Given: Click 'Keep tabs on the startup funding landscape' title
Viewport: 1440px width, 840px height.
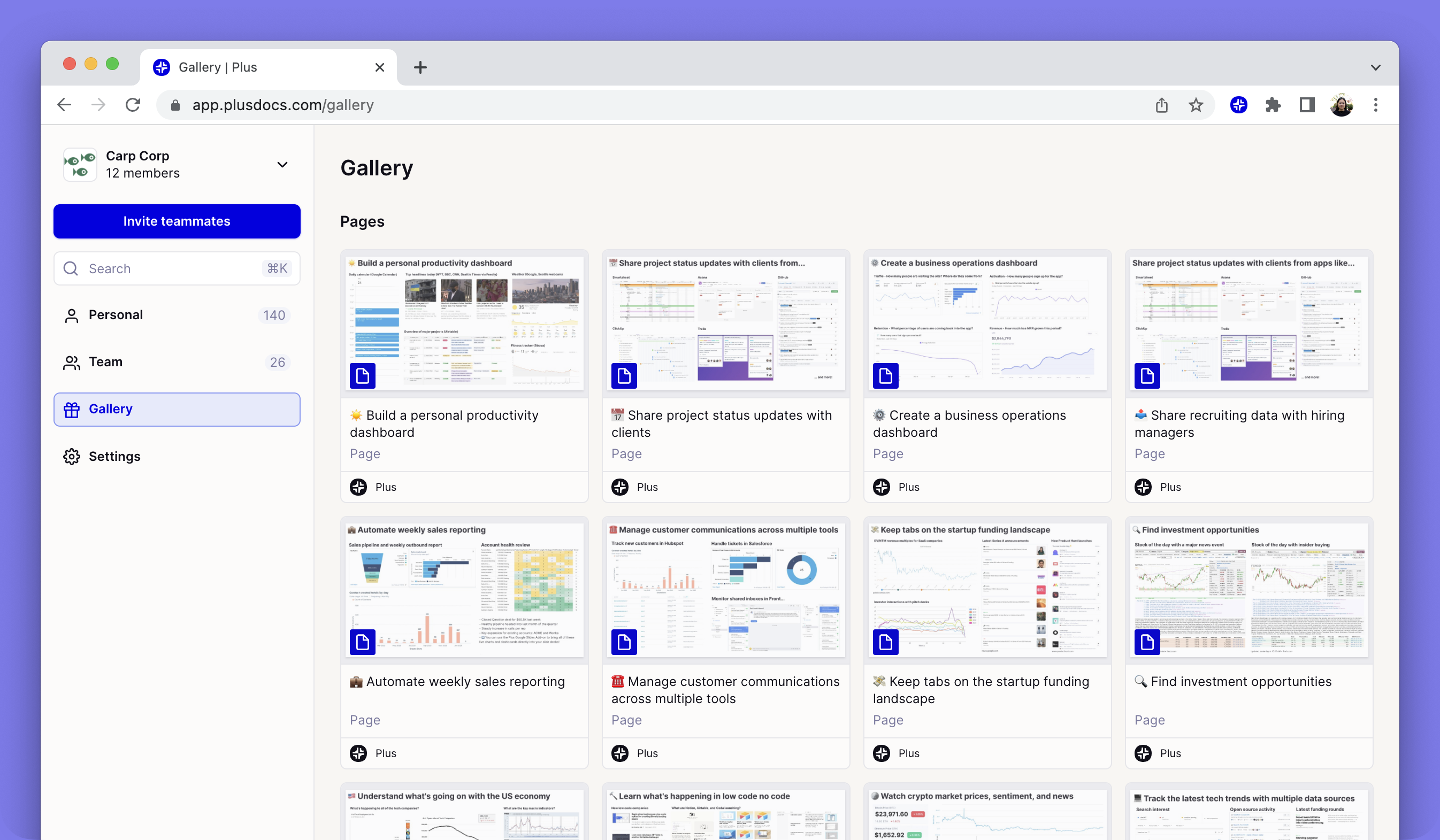Looking at the screenshot, I should (981, 690).
